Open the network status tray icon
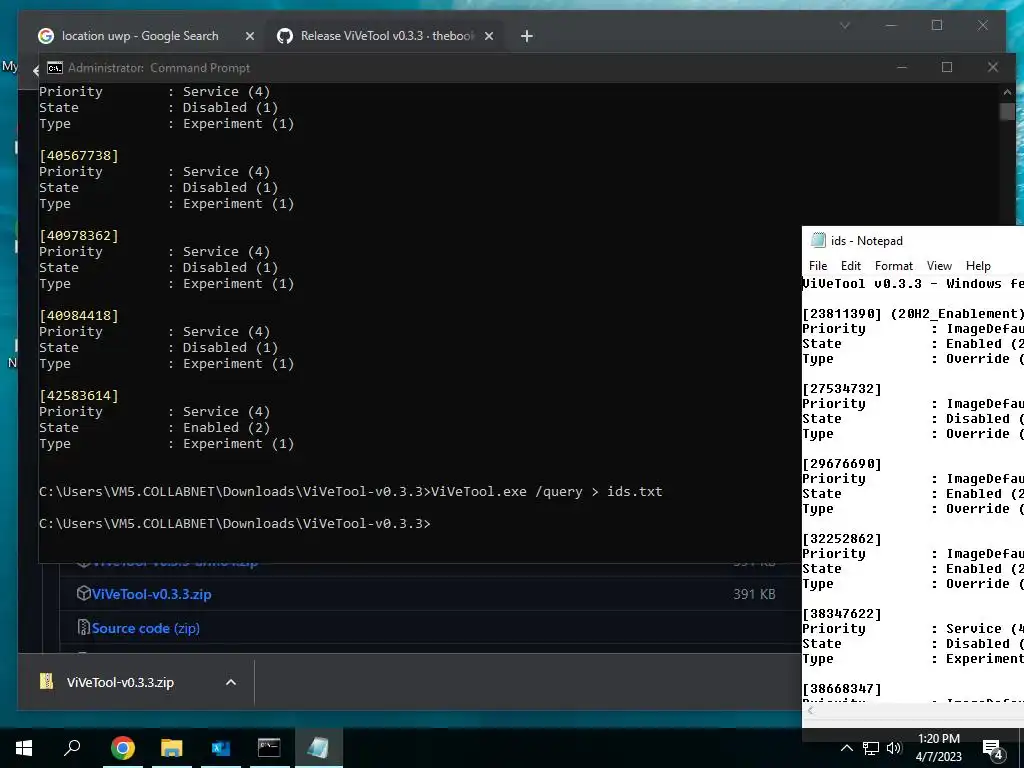This screenshot has width=1024, height=768. click(871, 748)
